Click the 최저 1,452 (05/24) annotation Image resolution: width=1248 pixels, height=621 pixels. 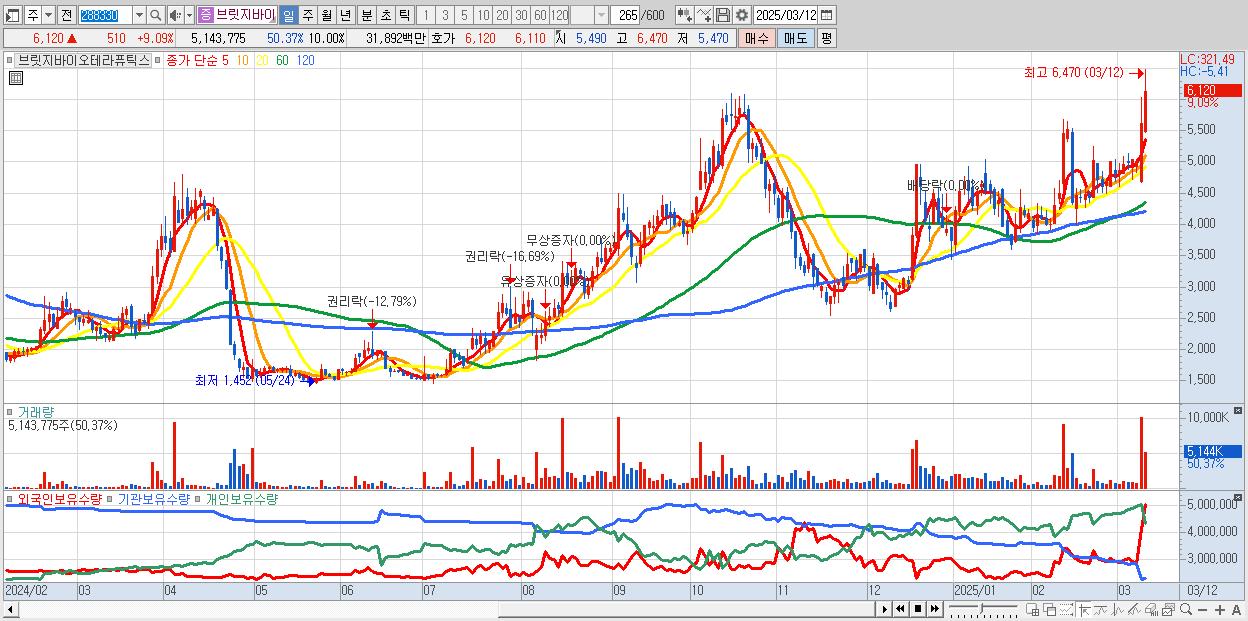(245, 381)
